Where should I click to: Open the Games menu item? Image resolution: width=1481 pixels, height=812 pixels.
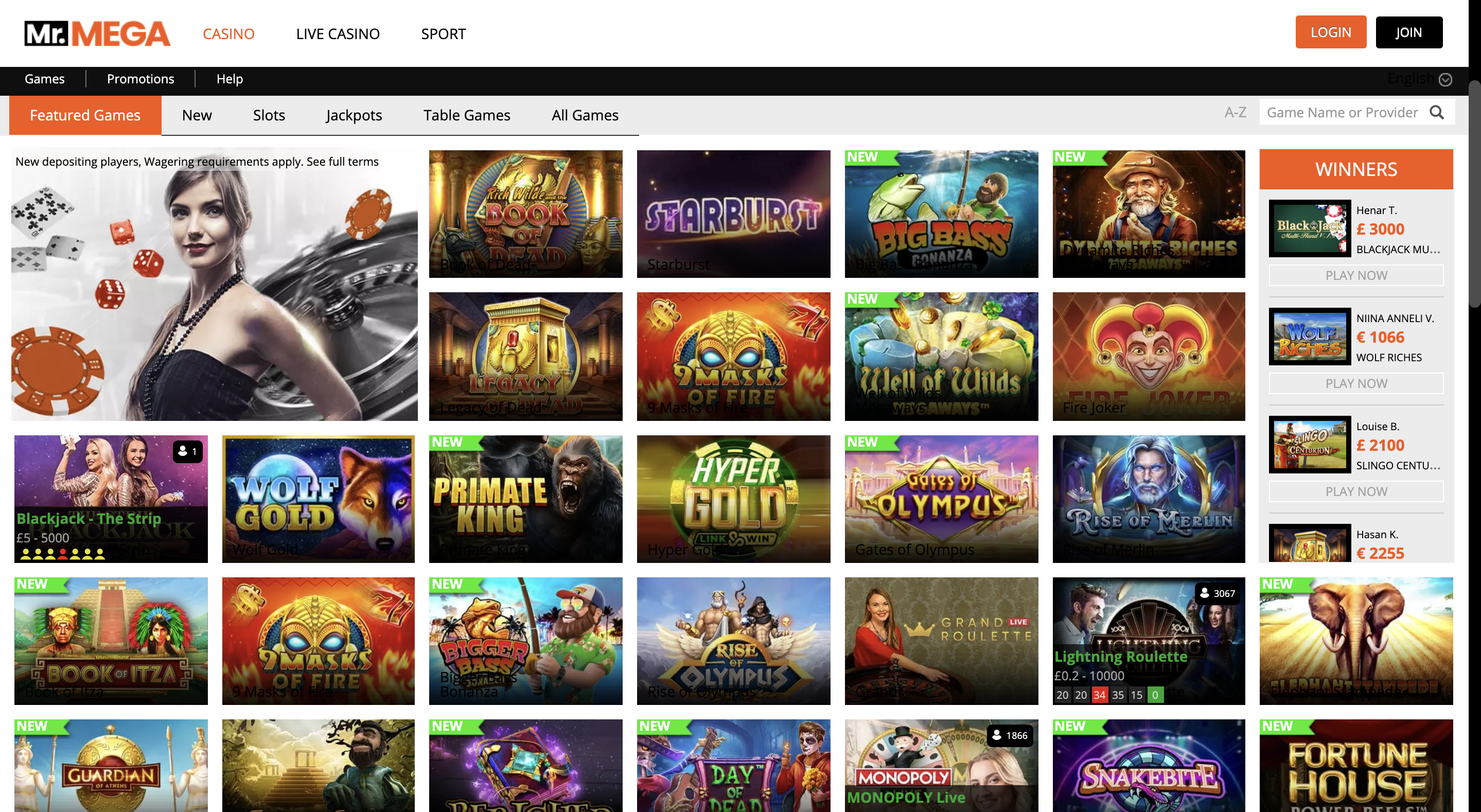tap(44, 79)
